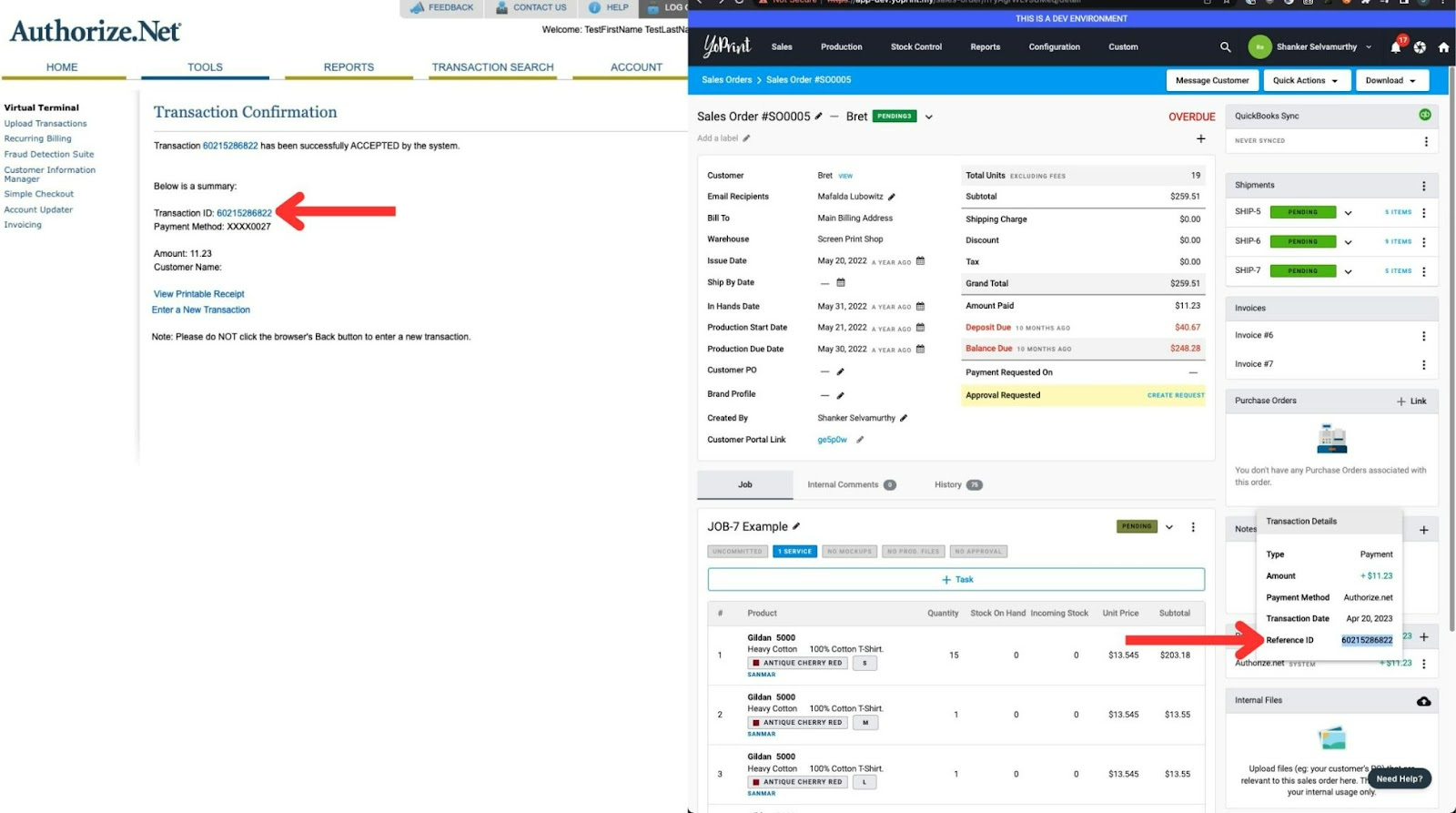The width and height of the screenshot is (1456, 813).
Task: Switch to Internal Comments tab
Action: pyautogui.click(x=851, y=485)
